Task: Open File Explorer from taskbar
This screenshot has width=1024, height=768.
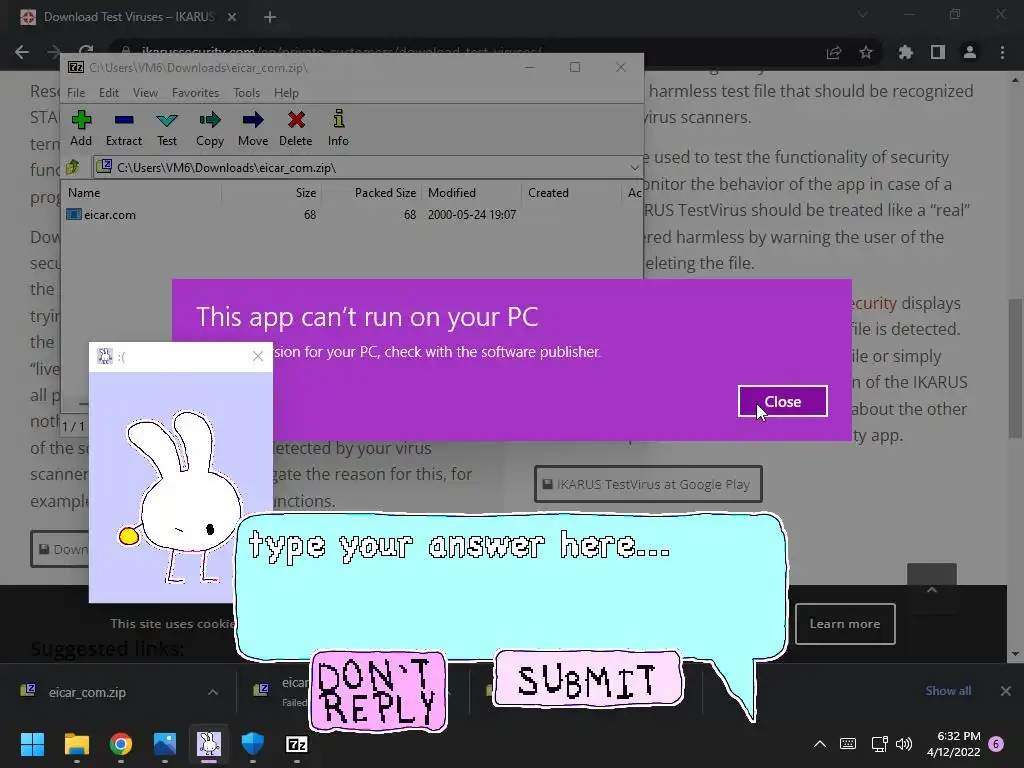Action: (x=76, y=744)
